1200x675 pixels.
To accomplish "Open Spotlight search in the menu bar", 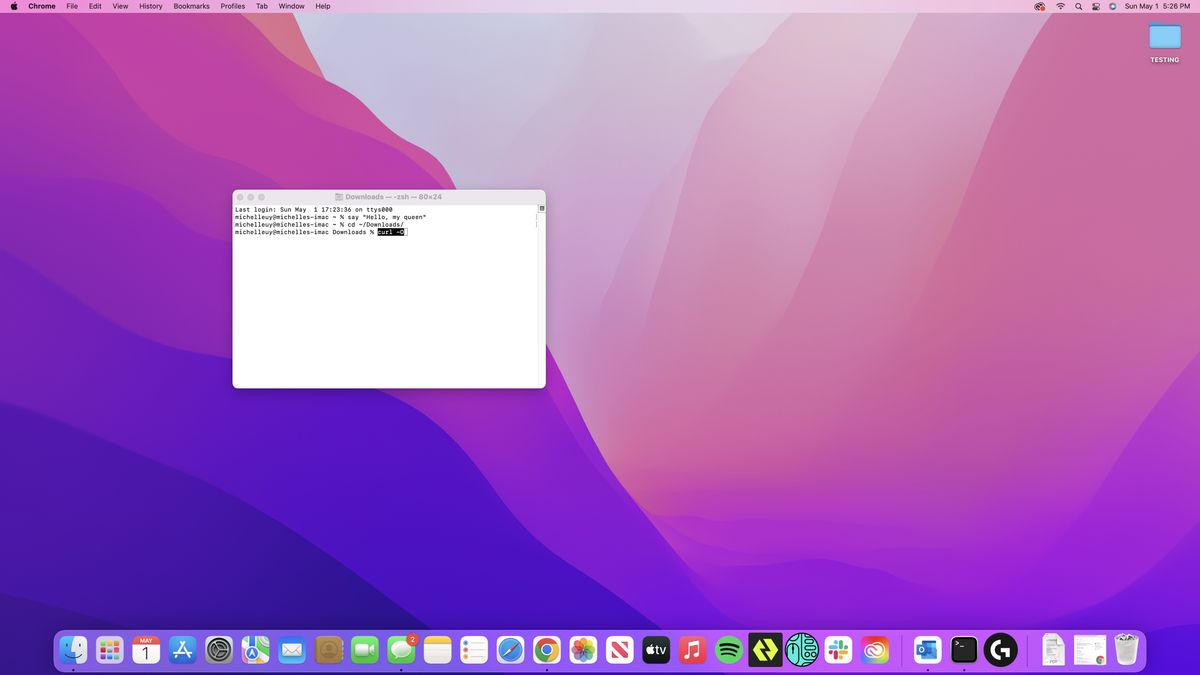I will point(1078,6).
